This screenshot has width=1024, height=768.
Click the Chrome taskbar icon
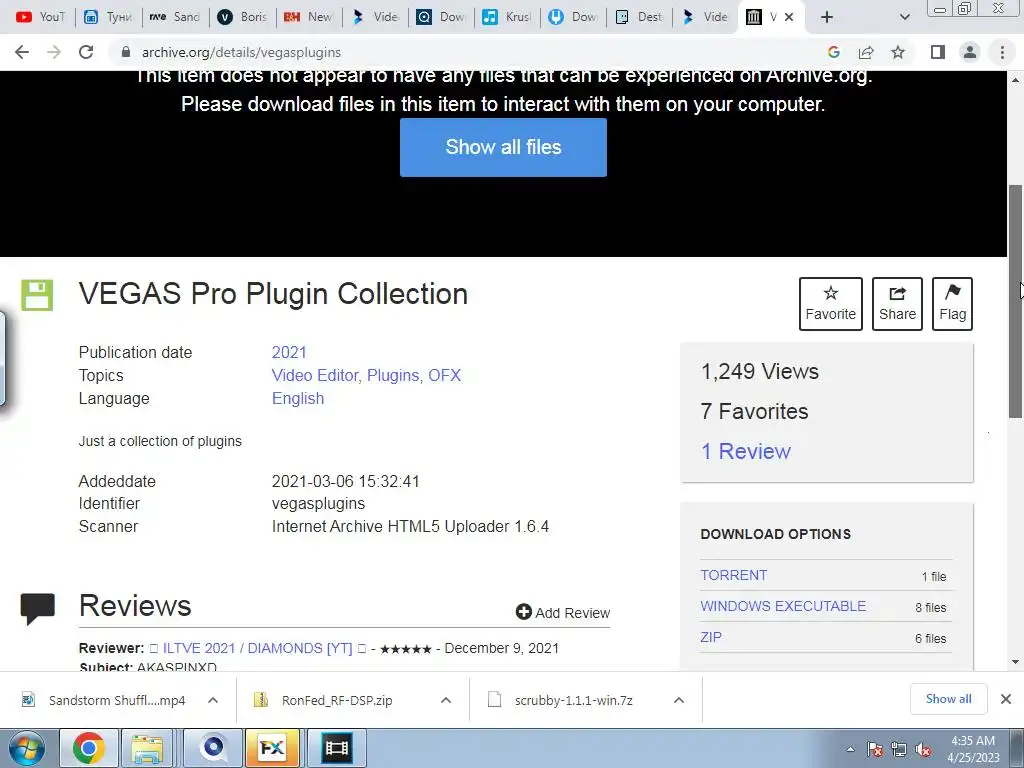[x=89, y=748]
